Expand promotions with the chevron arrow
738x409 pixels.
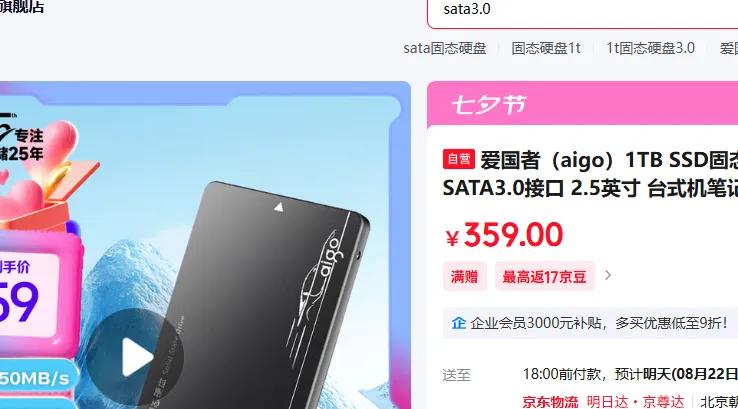pyautogui.click(x=608, y=275)
